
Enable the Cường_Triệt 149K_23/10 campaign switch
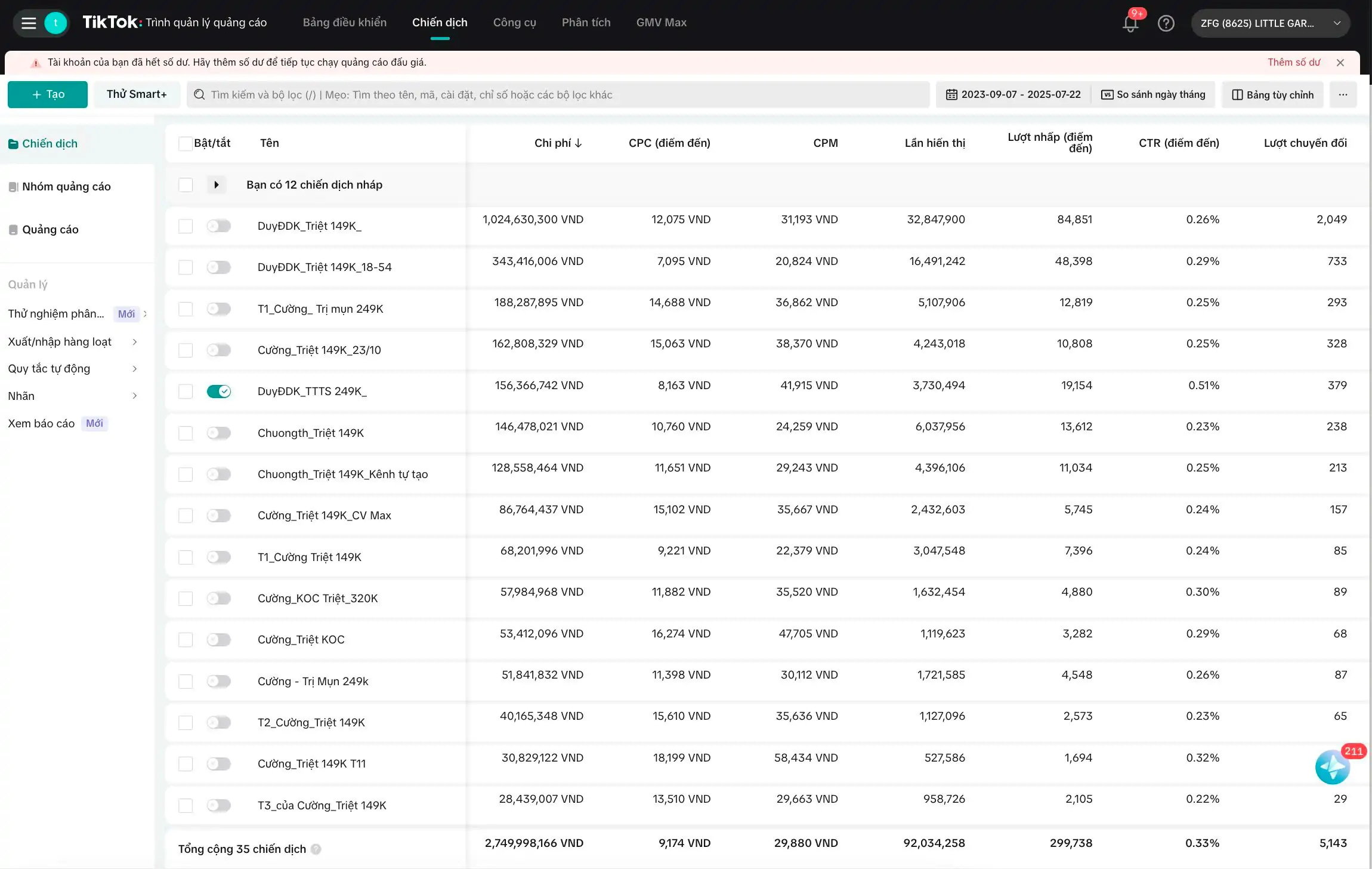point(219,350)
